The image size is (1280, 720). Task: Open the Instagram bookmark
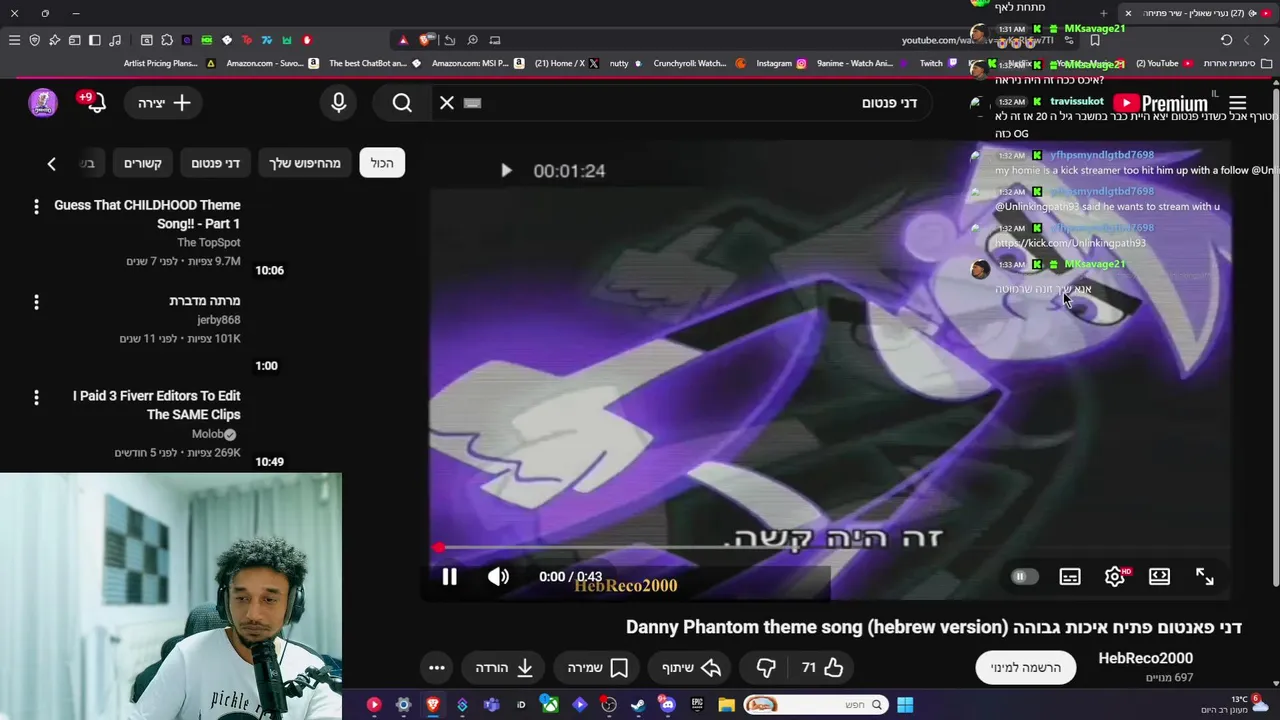(781, 63)
